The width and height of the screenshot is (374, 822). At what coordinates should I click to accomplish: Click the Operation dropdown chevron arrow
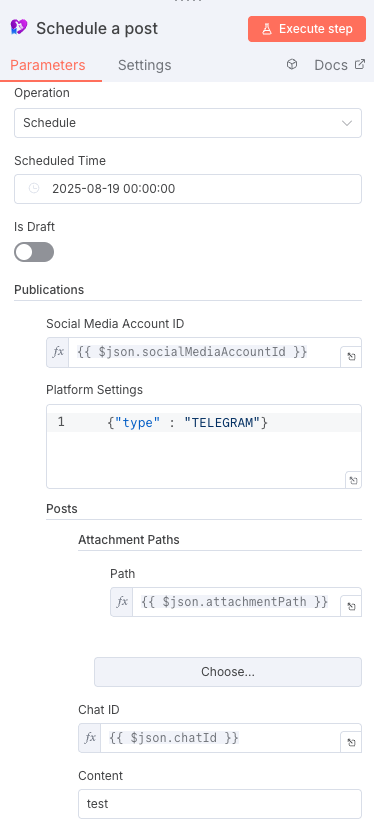pos(347,123)
